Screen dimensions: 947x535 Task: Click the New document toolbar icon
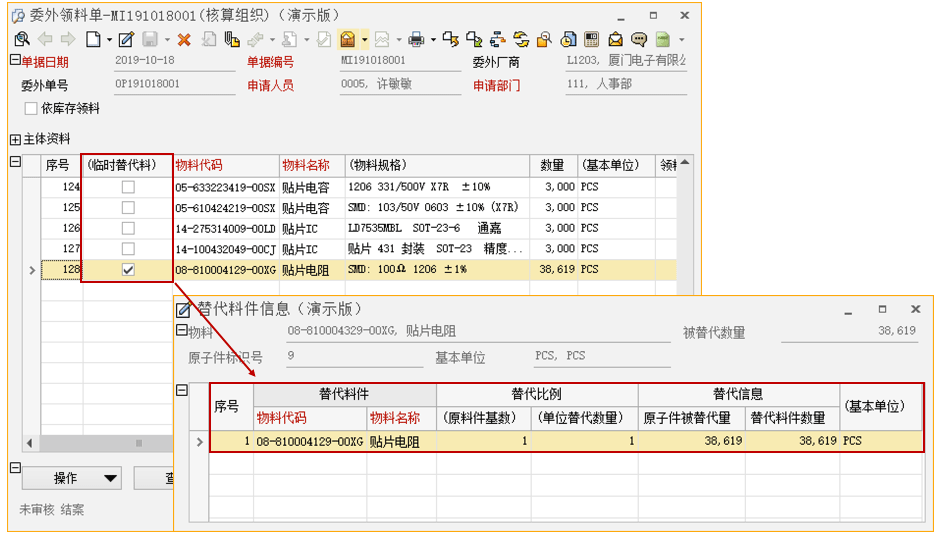click(92, 40)
